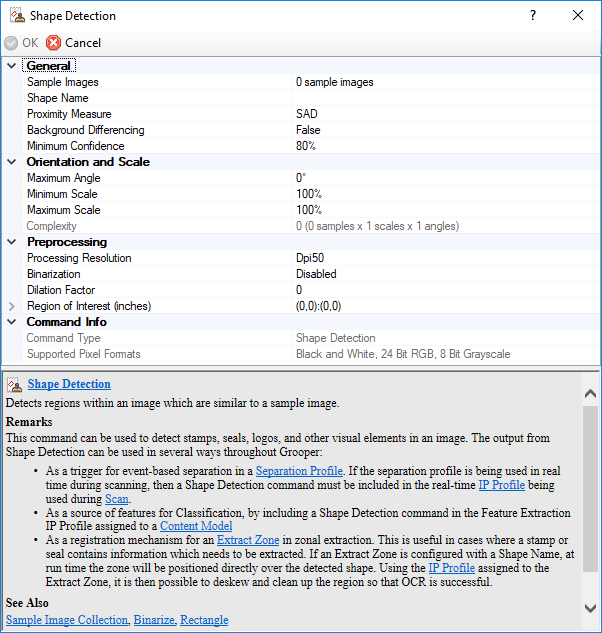Click the Shape Detection help topic icon
602x633 pixels.
pos(14,384)
